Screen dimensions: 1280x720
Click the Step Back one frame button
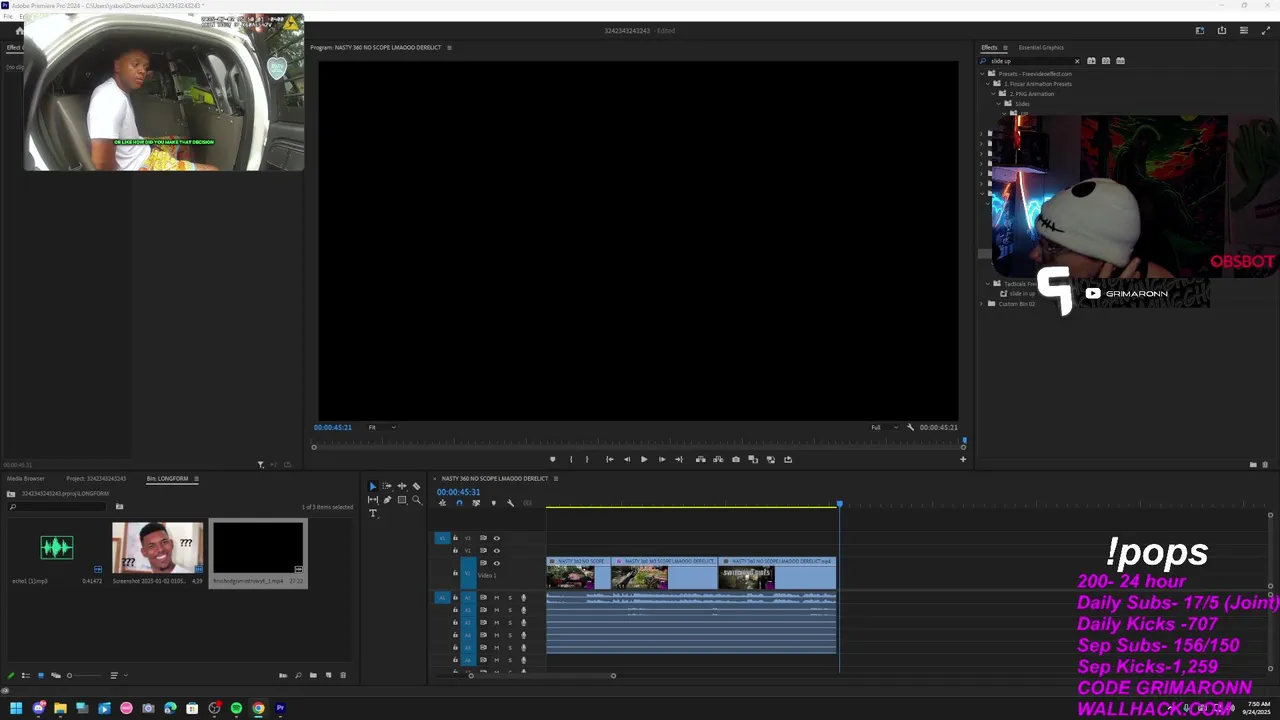click(x=627, y=460)
